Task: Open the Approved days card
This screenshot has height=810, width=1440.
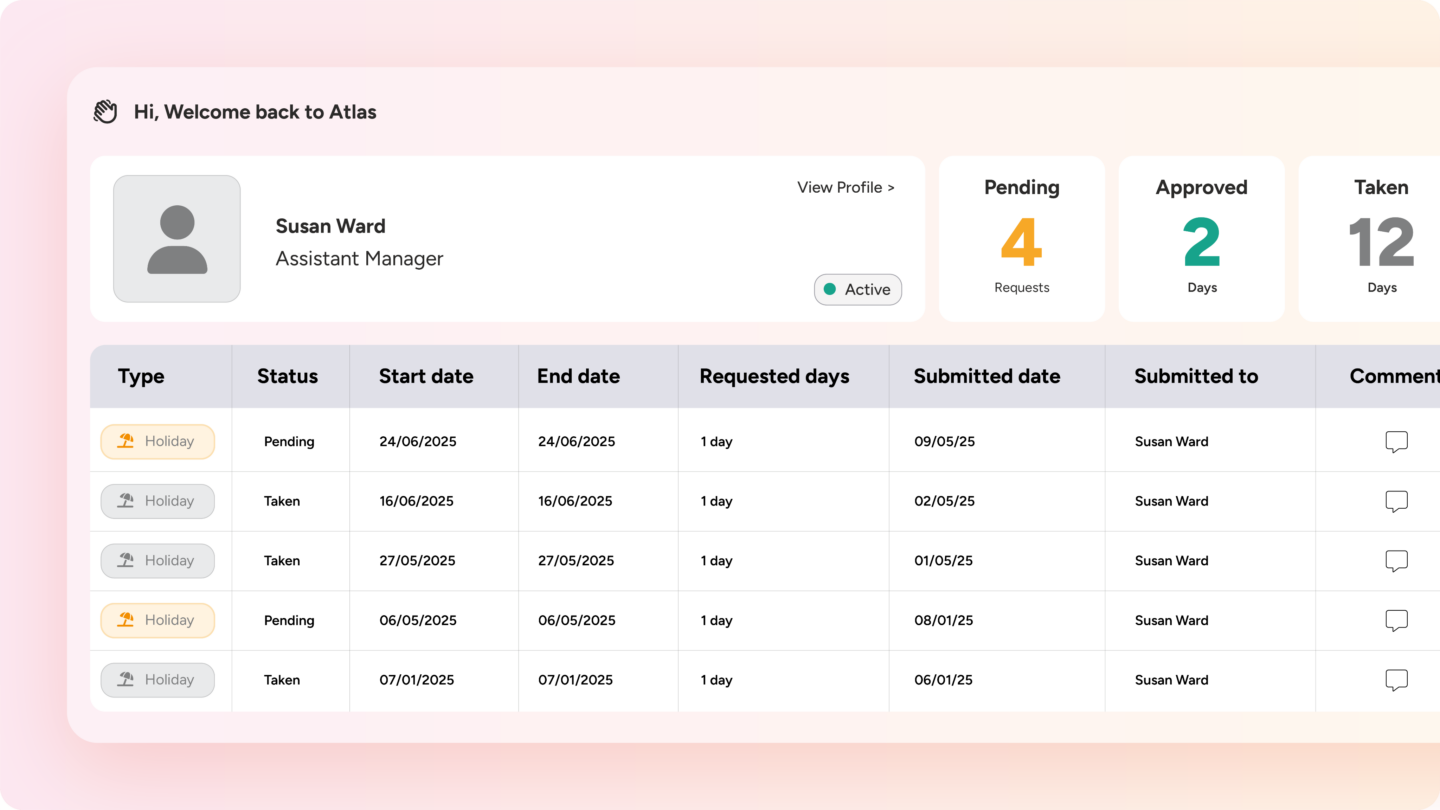Action: pyautogui.click(x=1201, y=239)
